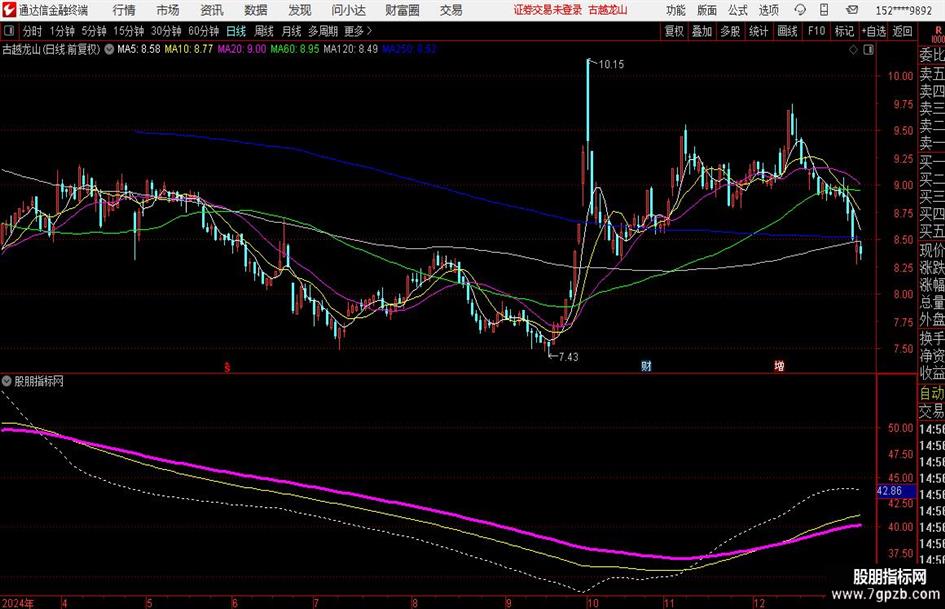Click the red 财 marker on the chart
Image resolution: width=945 pixels, height=609 pixels.
coord(646,366)
